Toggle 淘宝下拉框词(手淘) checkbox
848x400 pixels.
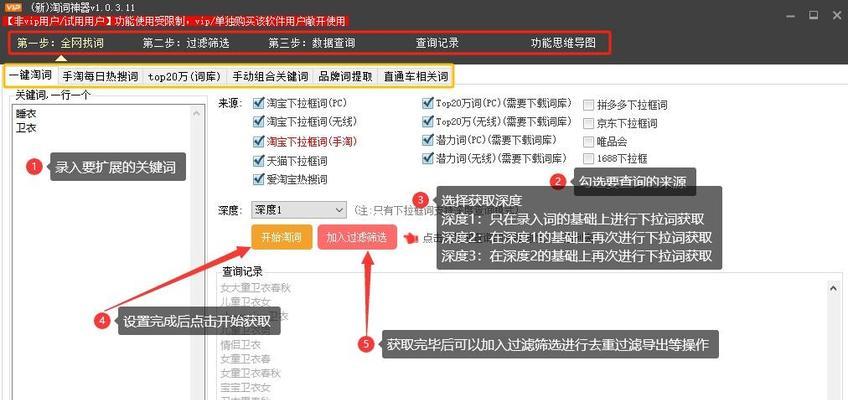[258, 141]
